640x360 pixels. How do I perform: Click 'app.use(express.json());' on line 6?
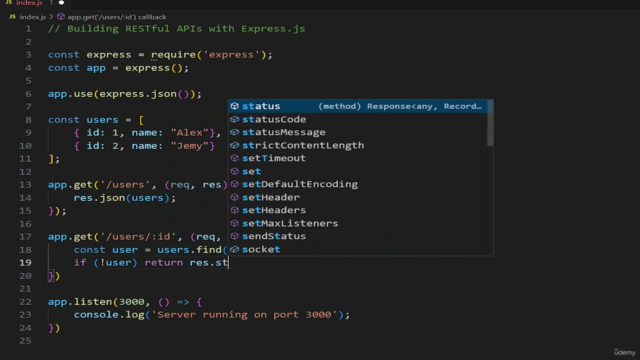pos(125,94)
